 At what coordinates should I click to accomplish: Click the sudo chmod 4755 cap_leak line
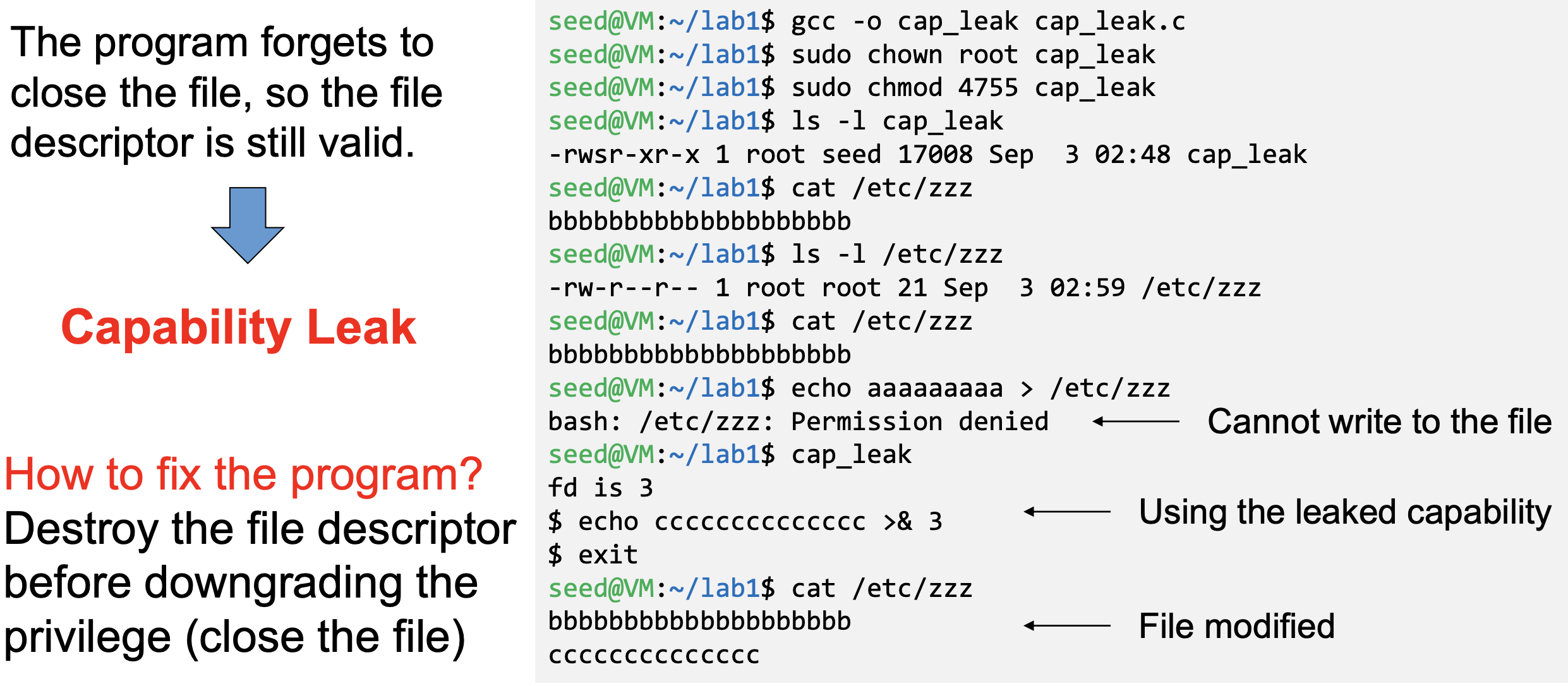pyautogui.click(x=852, y=88)
